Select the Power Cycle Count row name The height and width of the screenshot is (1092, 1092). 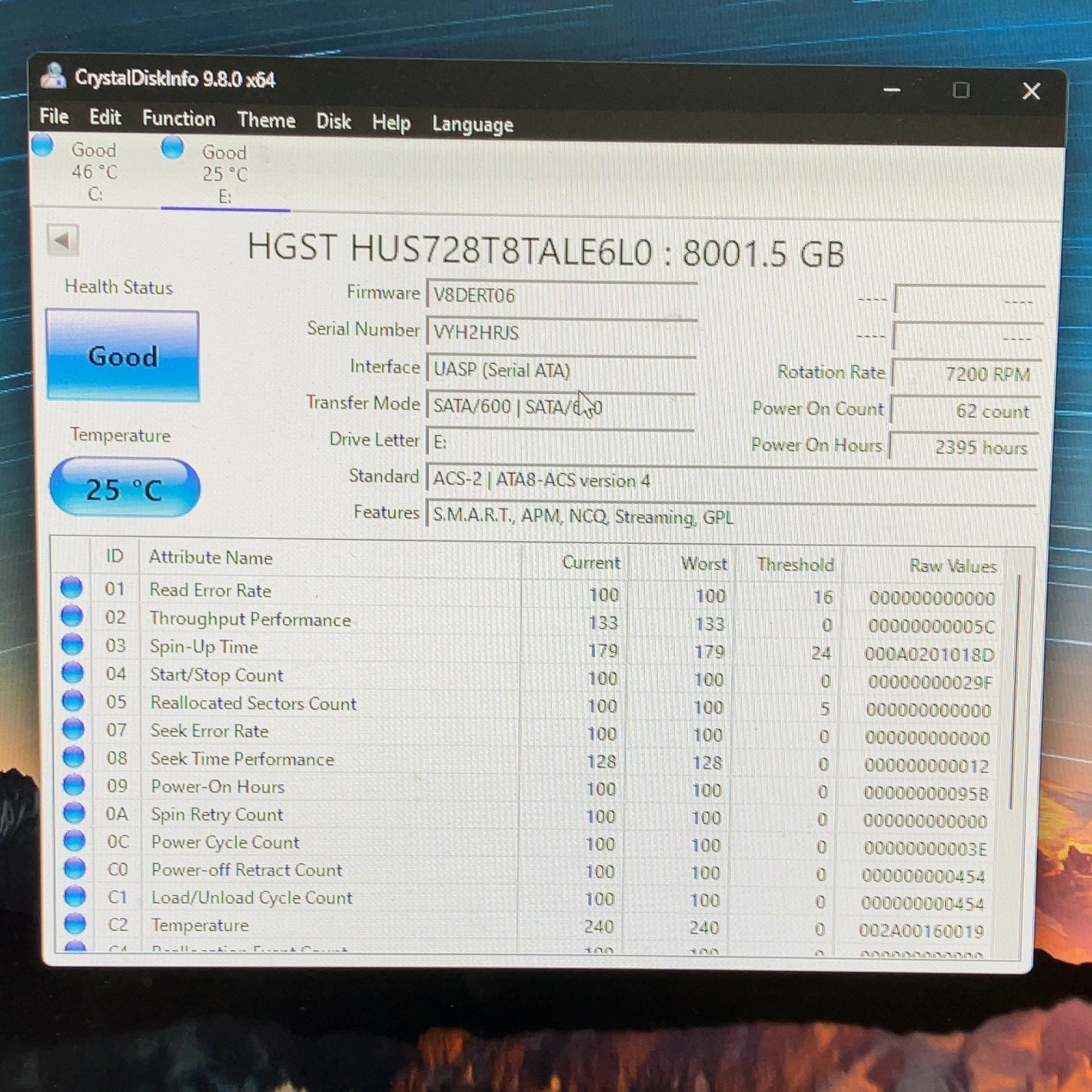pyautogui.click(x=226, y=842)
